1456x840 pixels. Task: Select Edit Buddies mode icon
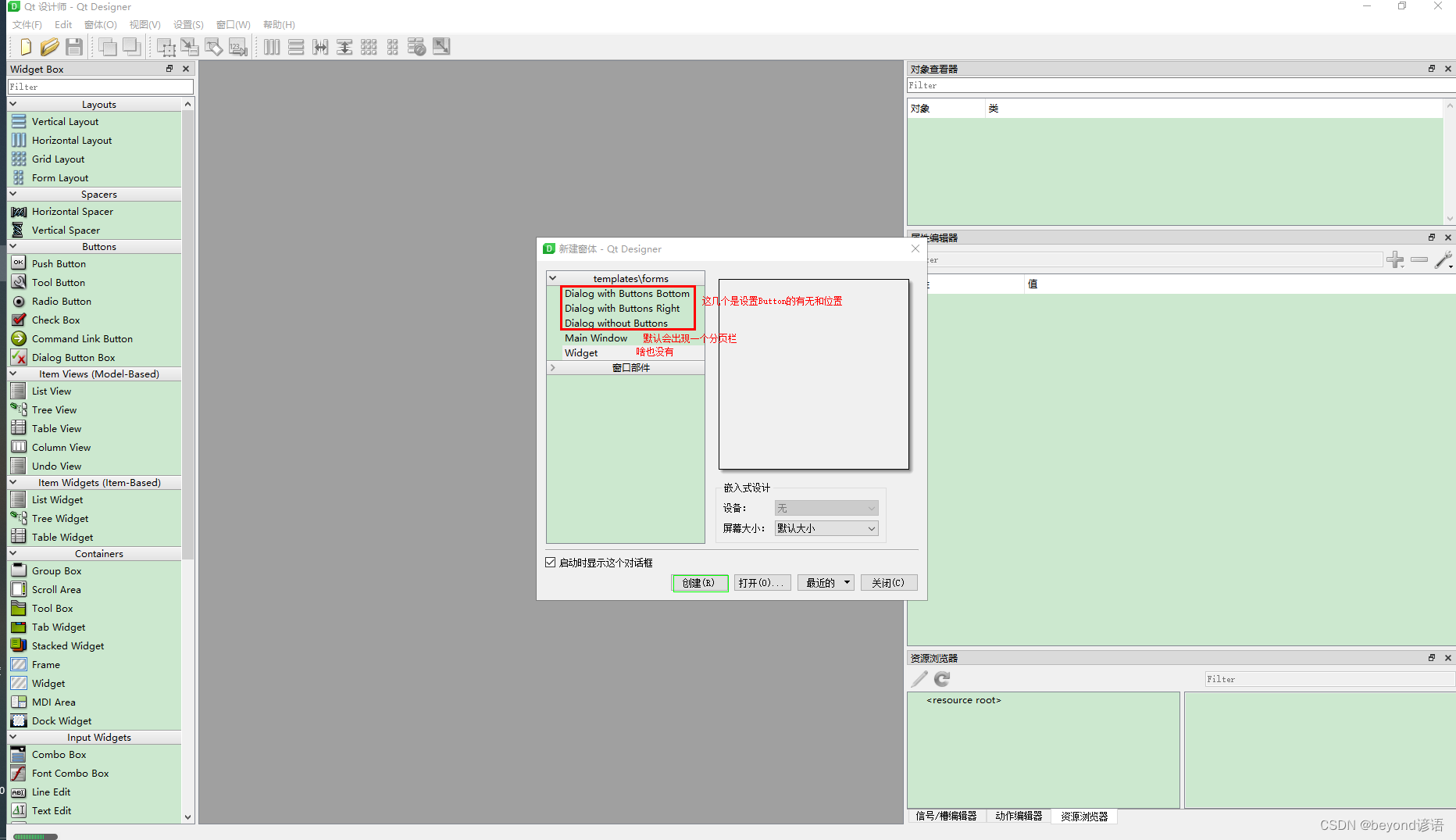pyautogui.click(x=214, y=47)
